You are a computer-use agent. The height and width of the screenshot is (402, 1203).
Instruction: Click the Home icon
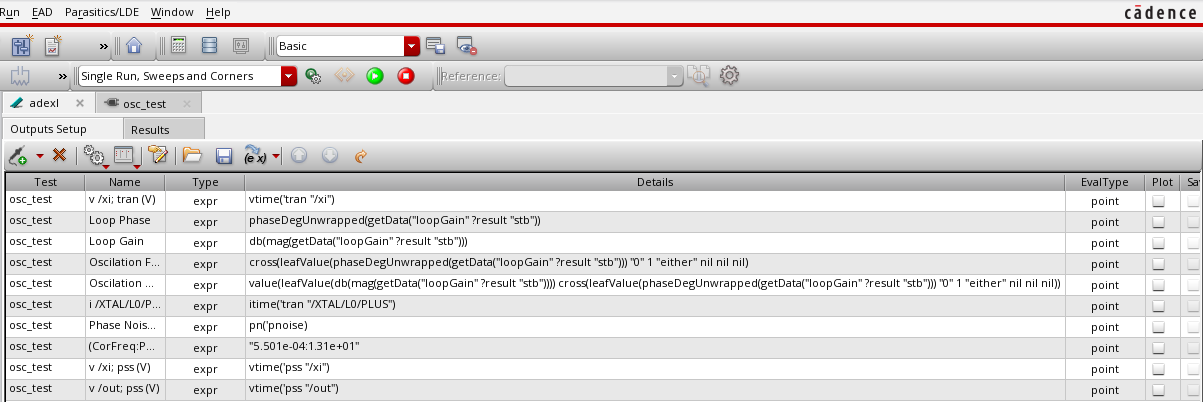[x=134, y=46]
